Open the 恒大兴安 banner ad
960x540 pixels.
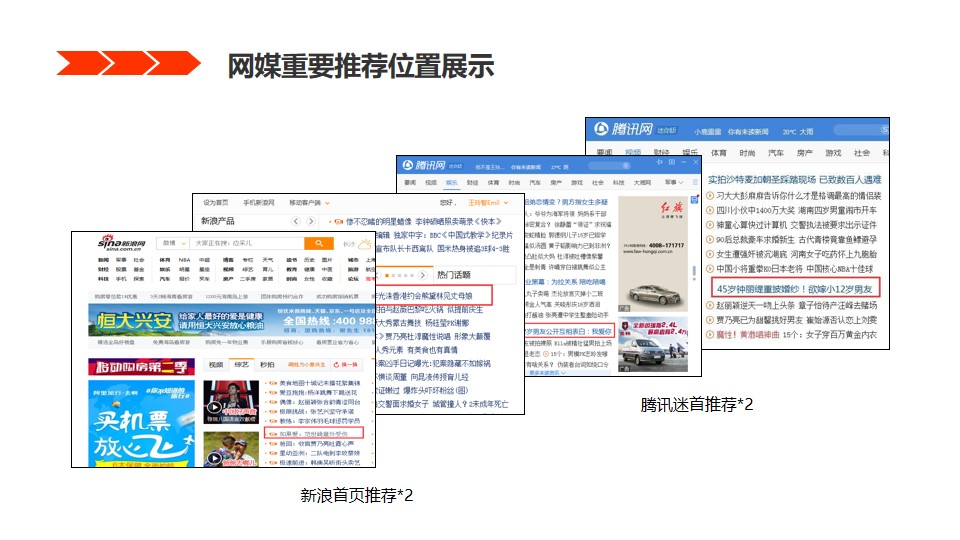(x=232, y=320)
